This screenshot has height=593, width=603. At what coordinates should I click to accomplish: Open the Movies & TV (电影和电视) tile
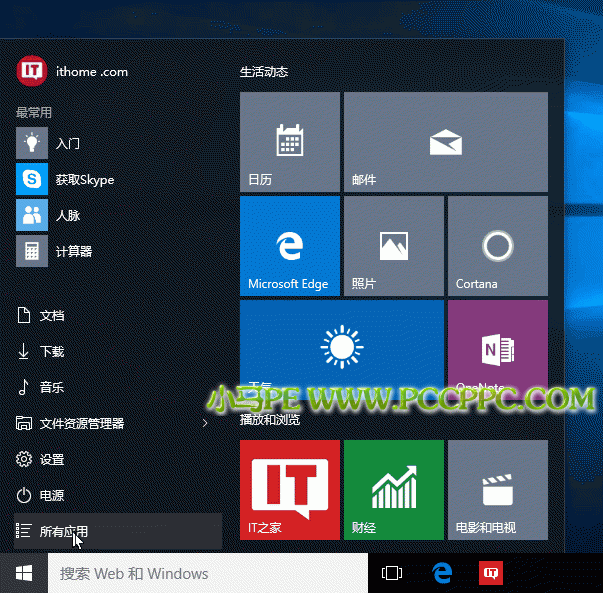[497, 489]
